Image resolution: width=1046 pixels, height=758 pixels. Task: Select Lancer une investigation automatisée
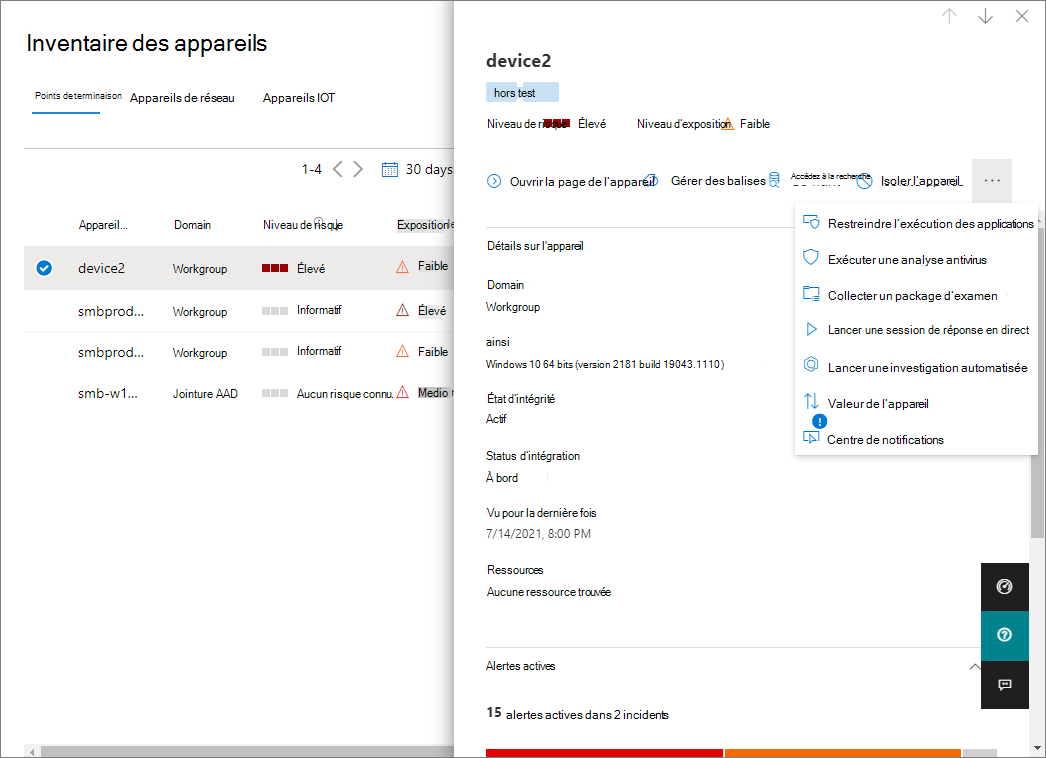917,368
